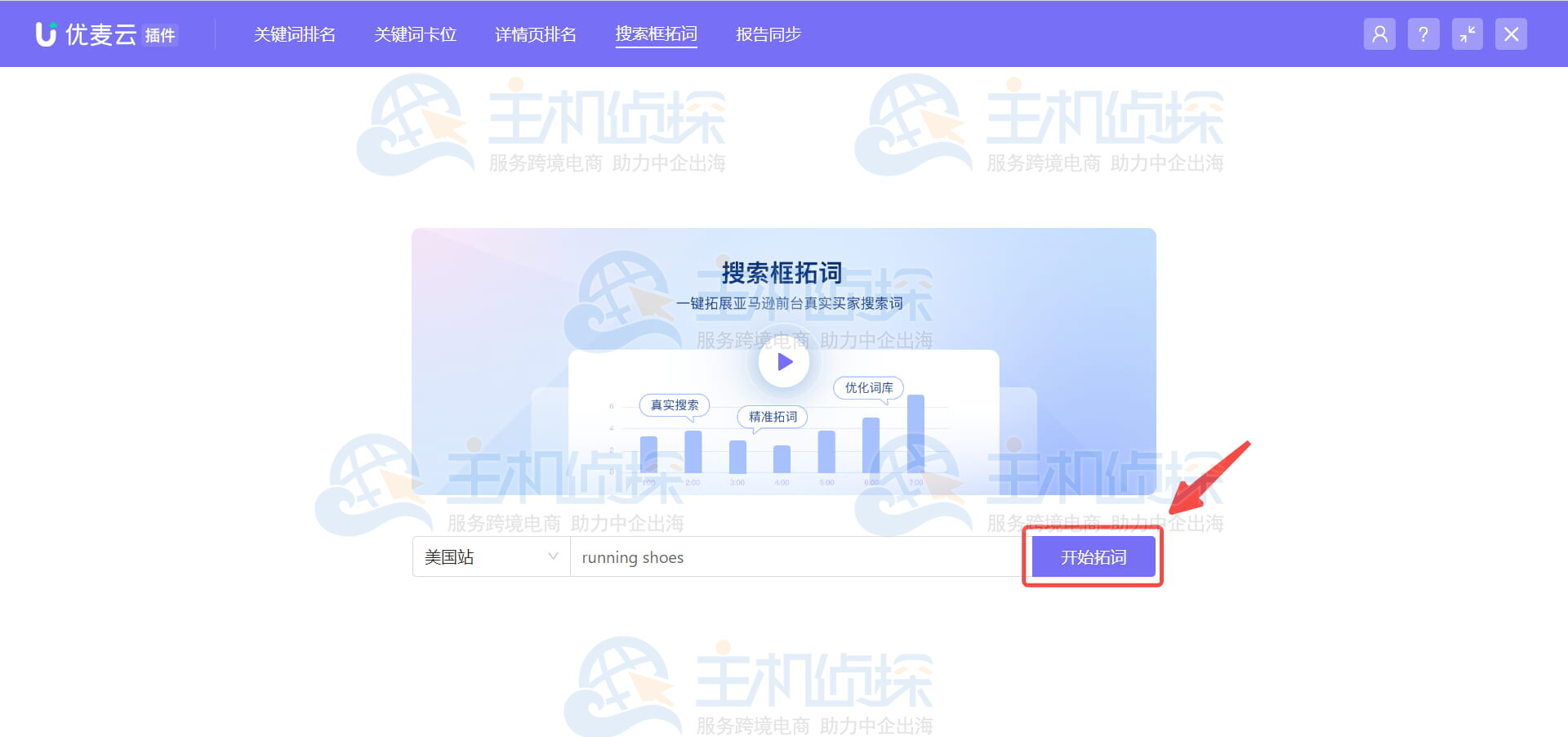Click the 优麦云 logo icon
The image size is (1568, 737).
tap(45, 33)
